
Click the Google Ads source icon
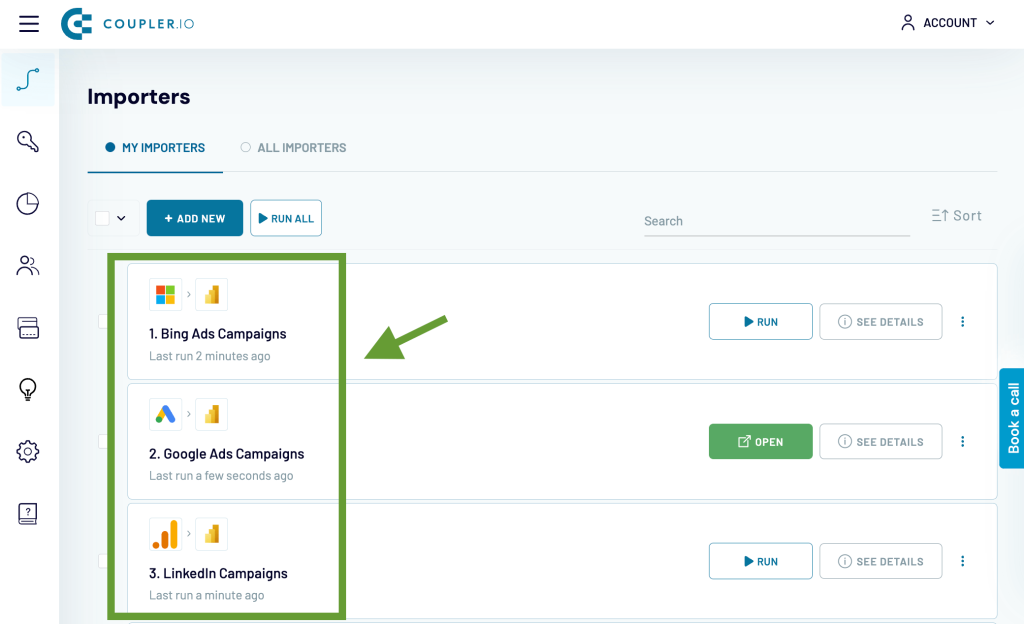(x=165, y=414)
